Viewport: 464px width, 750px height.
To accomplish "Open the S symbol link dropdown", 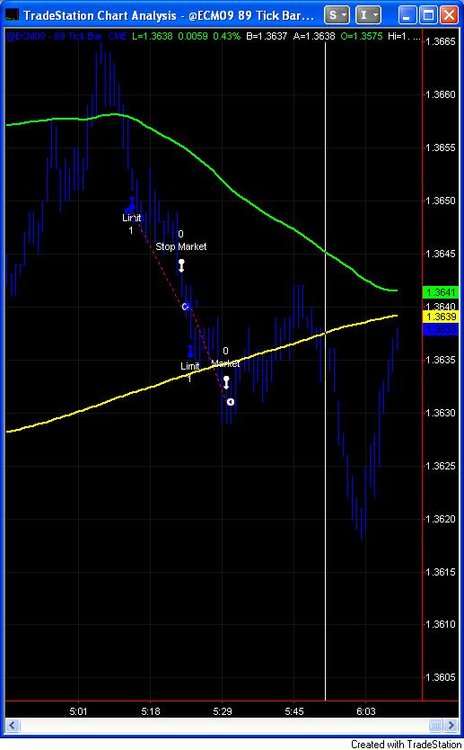I will [337, 15].
